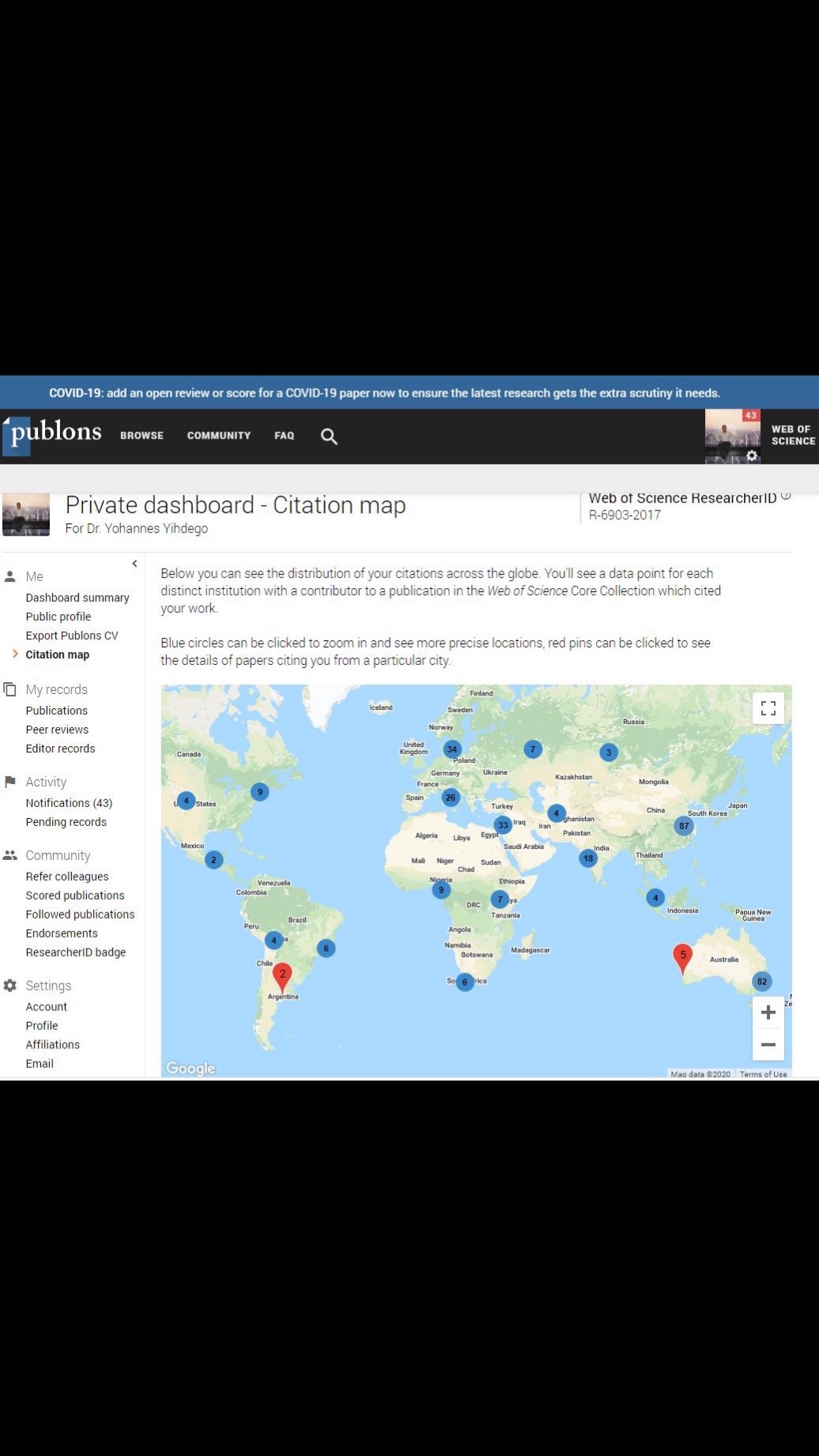Click the Publons logo
Image resolution: width=819 pixels, height=1456 pixels.
pos(52,435)
